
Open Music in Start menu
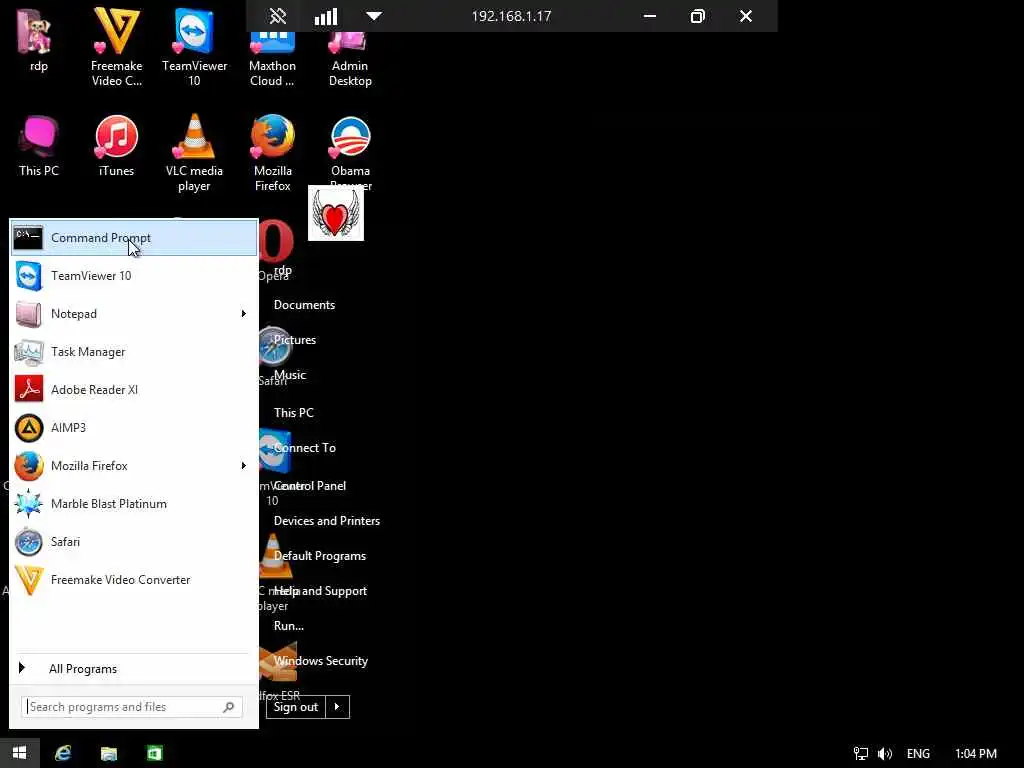pos(290,375)
